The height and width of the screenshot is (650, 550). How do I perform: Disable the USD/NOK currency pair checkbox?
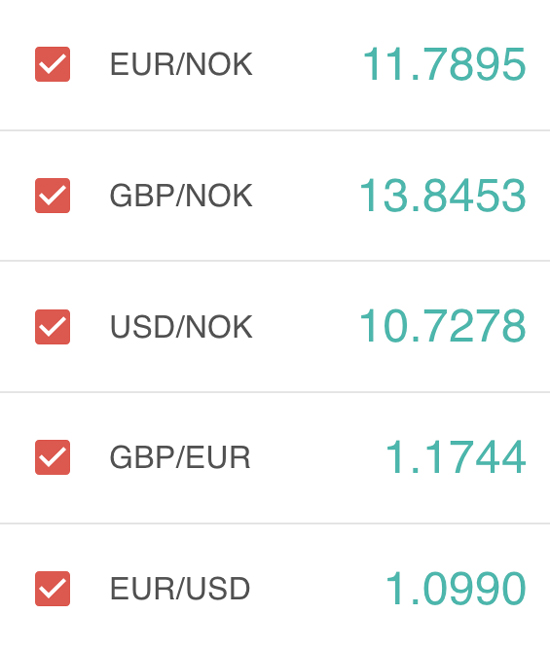click(x=52, y=327)
